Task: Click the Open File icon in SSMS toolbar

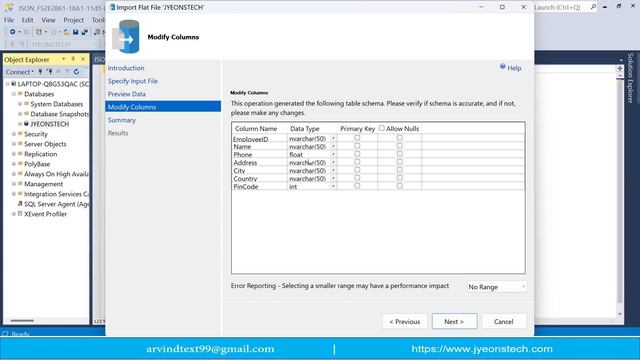Action: [x=66, y=32]
